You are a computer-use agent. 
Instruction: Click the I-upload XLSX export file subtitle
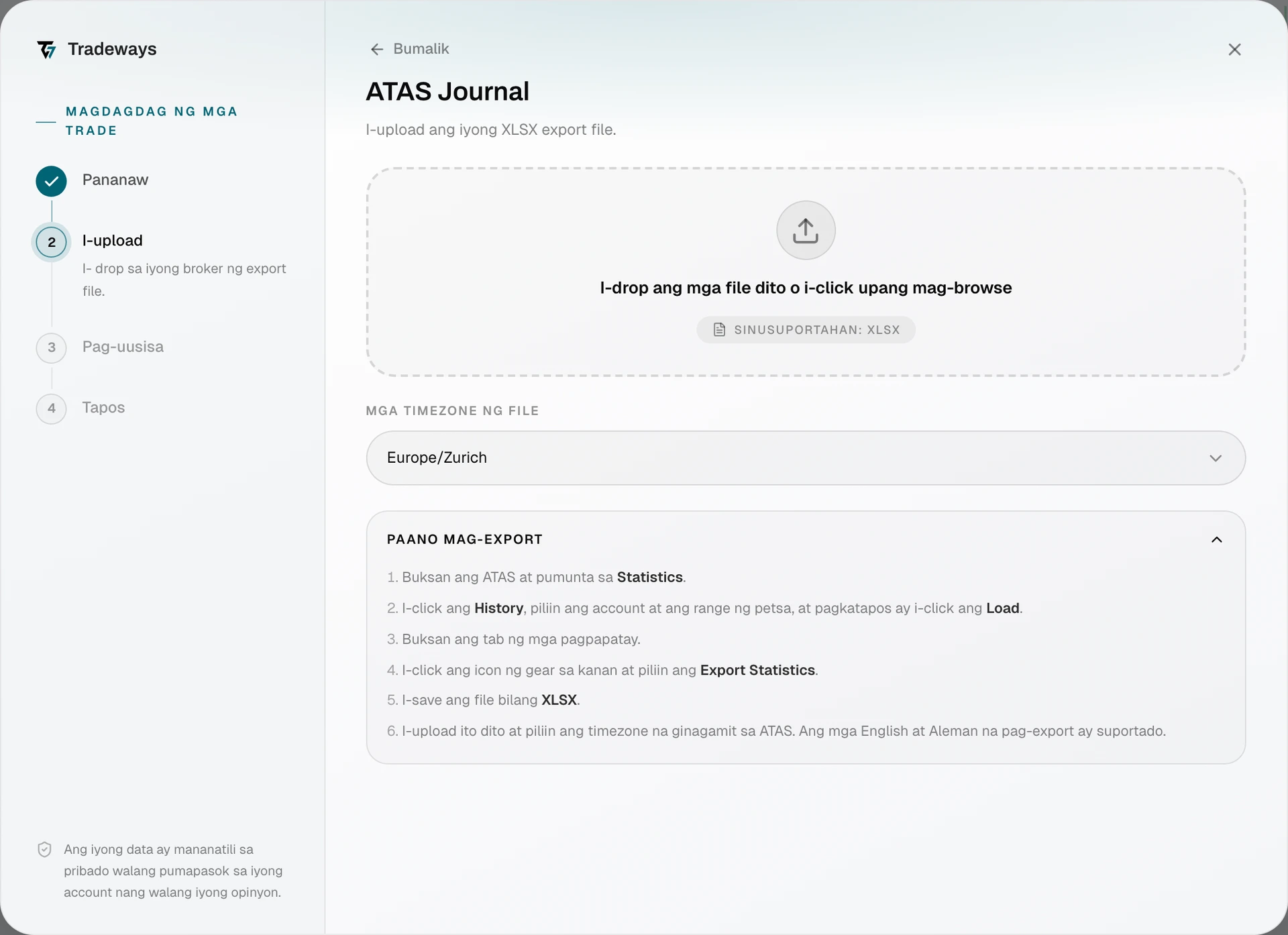(490, 129)
